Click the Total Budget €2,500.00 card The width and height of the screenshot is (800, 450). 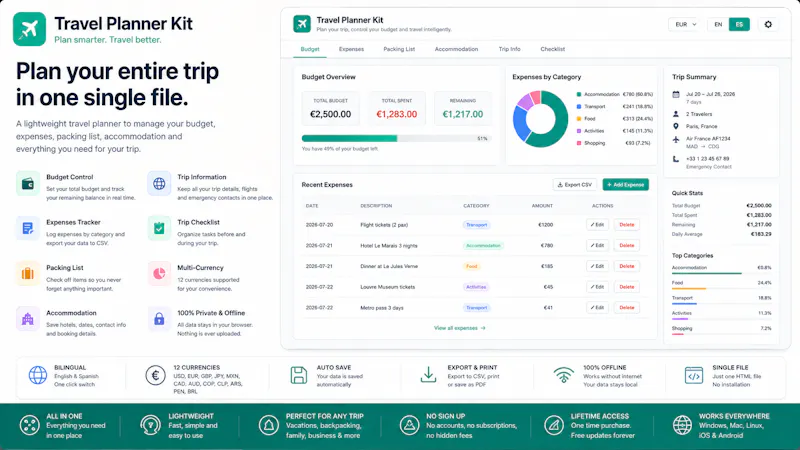click(330, 109)
